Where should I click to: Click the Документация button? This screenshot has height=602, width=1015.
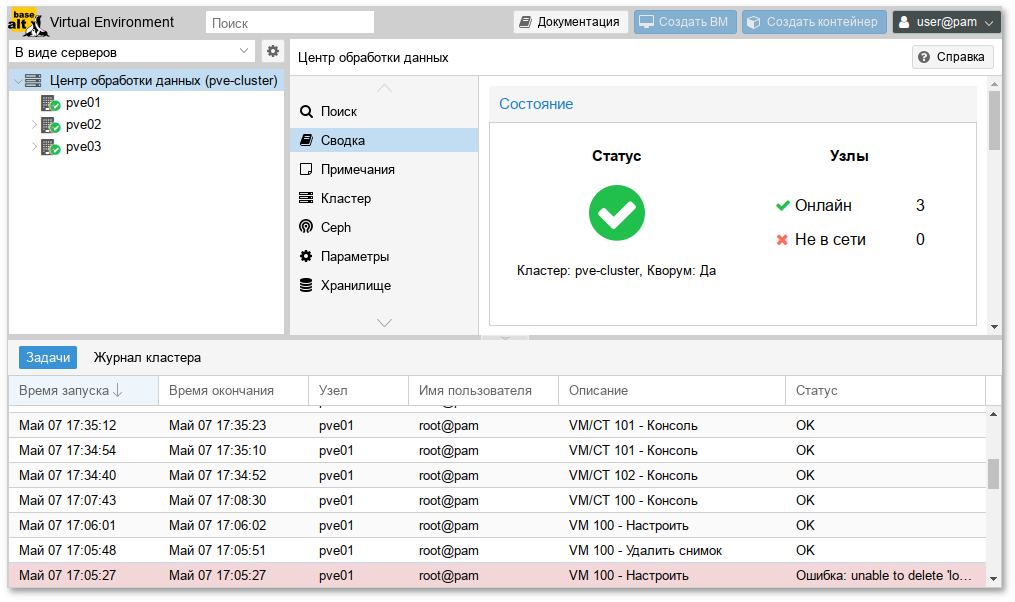pos(570,22)
